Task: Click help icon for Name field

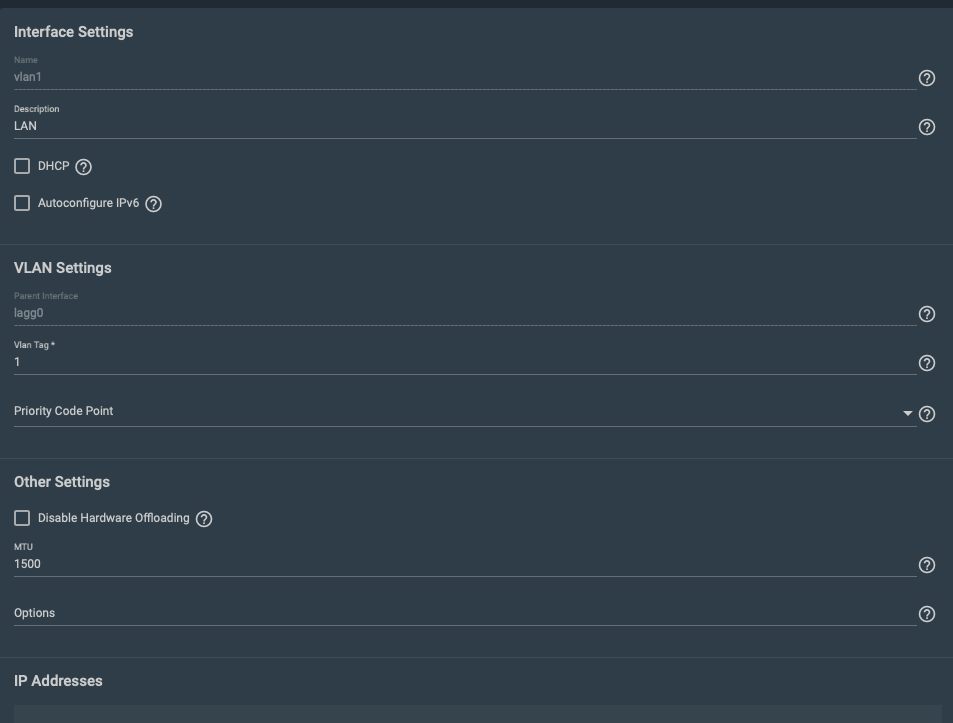Action: [x=927, y=78]
